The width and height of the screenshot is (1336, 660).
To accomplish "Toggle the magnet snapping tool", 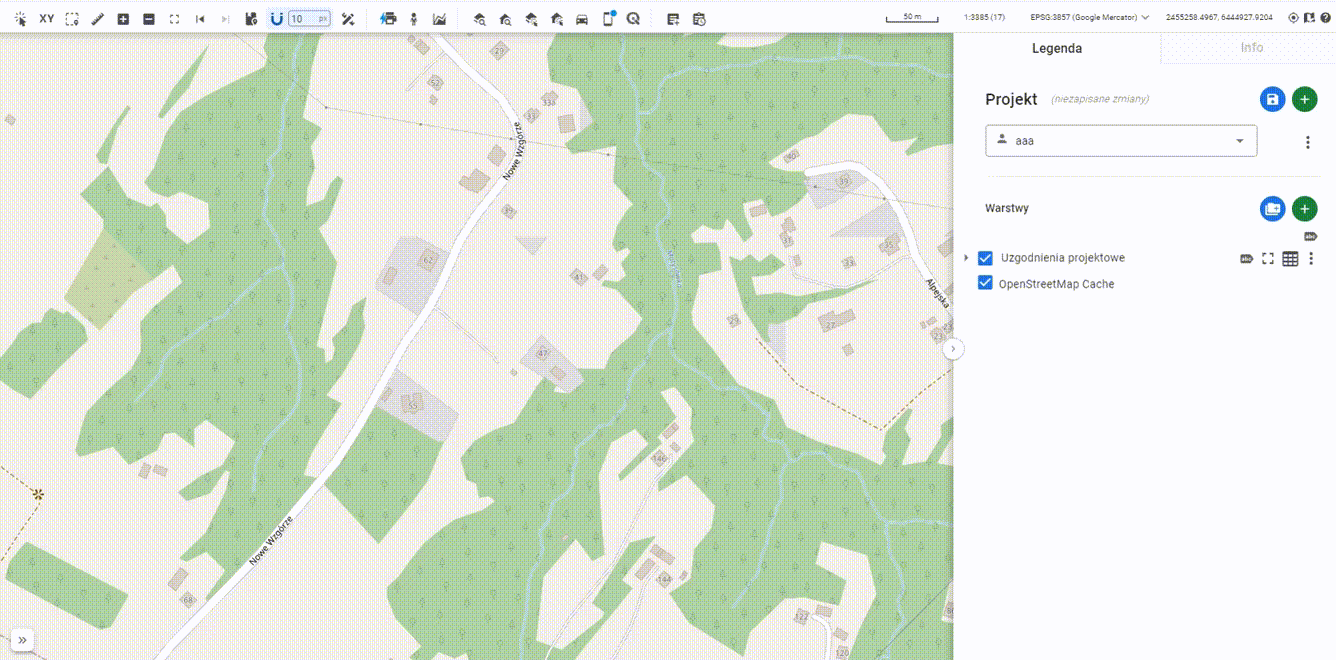I will point(276,19).
